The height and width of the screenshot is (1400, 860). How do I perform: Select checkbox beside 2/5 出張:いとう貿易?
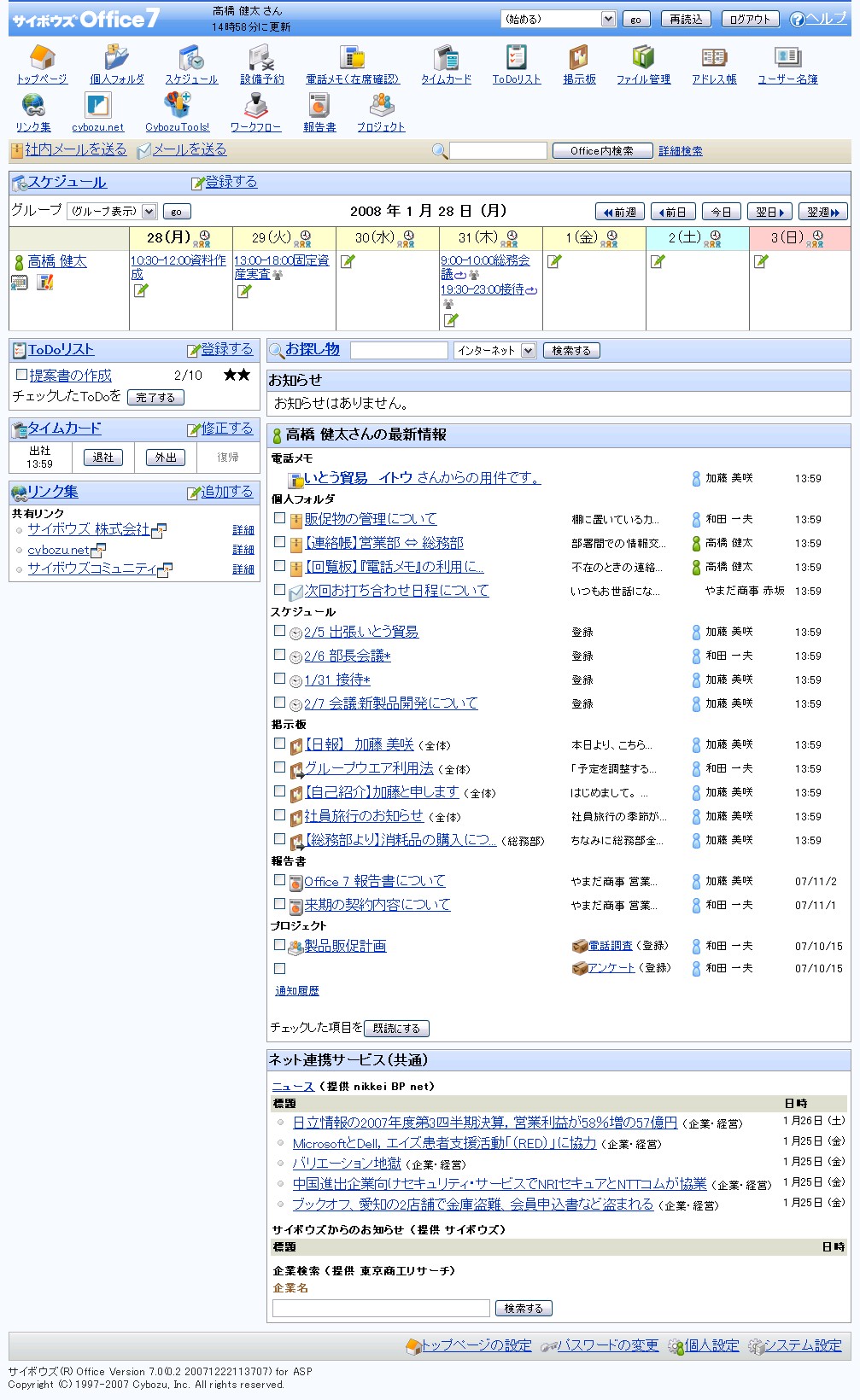coord(279,631)
